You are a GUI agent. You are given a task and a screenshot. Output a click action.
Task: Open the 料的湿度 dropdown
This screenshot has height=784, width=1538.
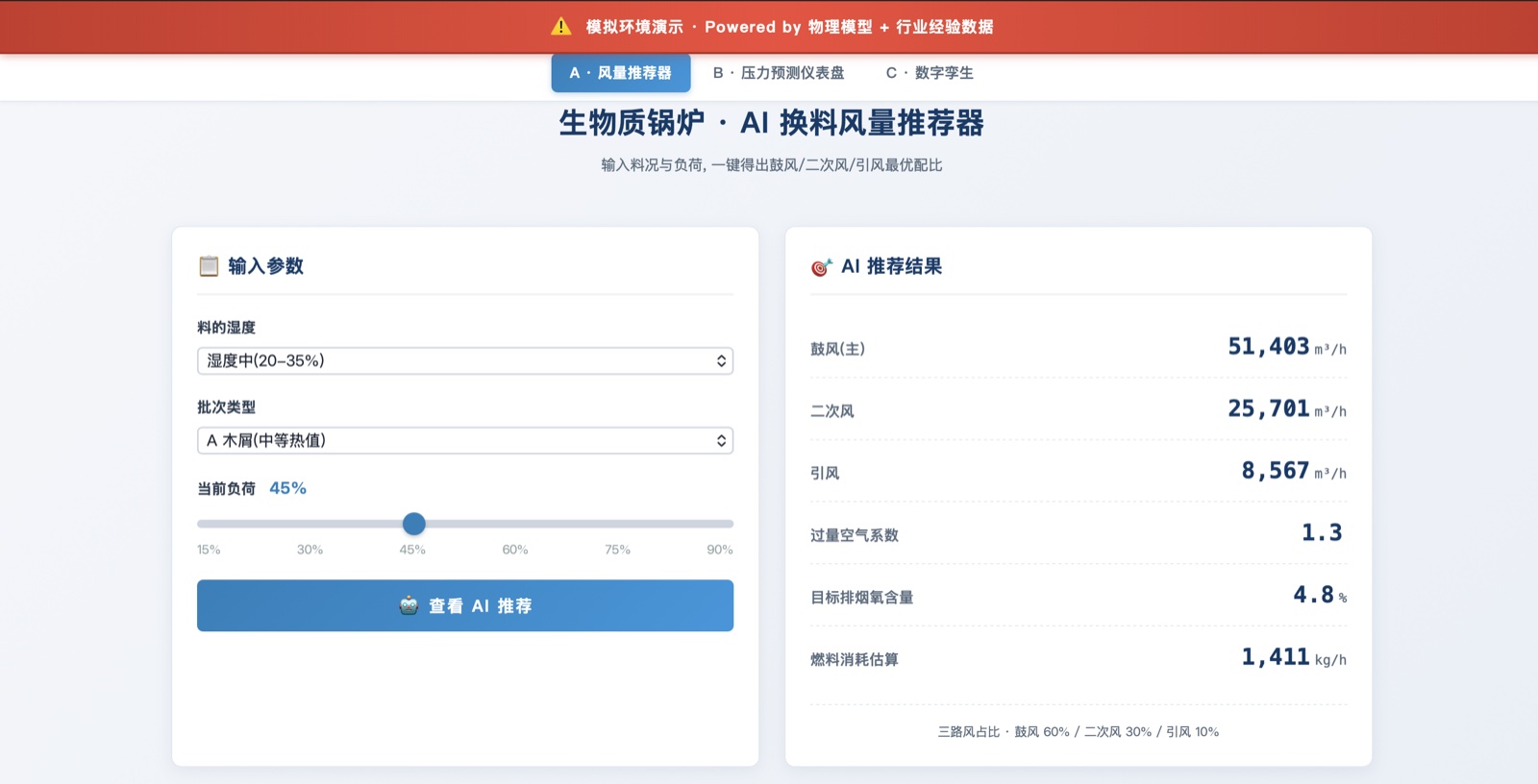(x=465, y=360)
